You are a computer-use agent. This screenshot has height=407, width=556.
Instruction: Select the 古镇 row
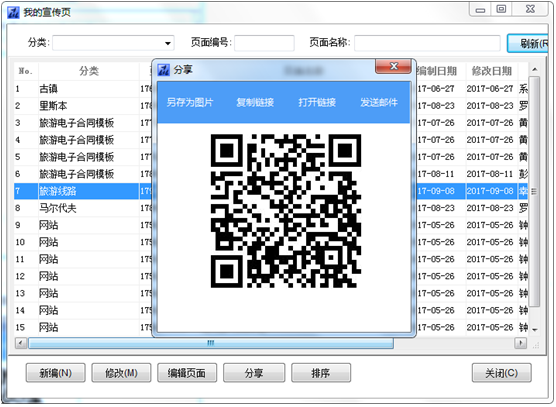tap(271, 89)
